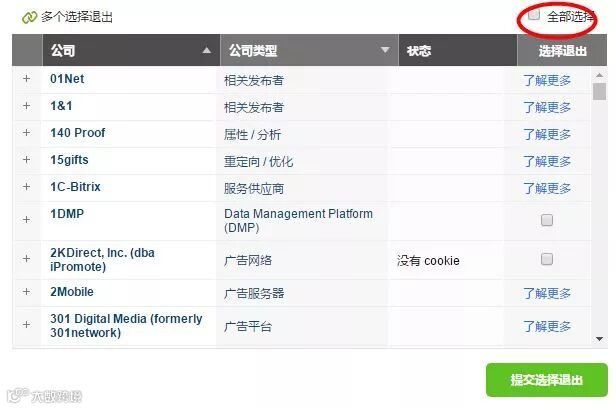Viewport: 616px width, 409px height.
Task: Click the 属性 / 分析 type cell
Action: [x=253, y=134]
